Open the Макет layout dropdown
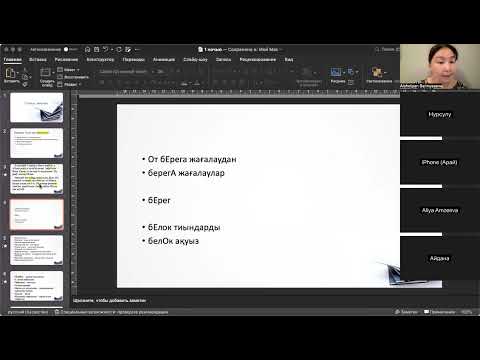 point(69,70)
